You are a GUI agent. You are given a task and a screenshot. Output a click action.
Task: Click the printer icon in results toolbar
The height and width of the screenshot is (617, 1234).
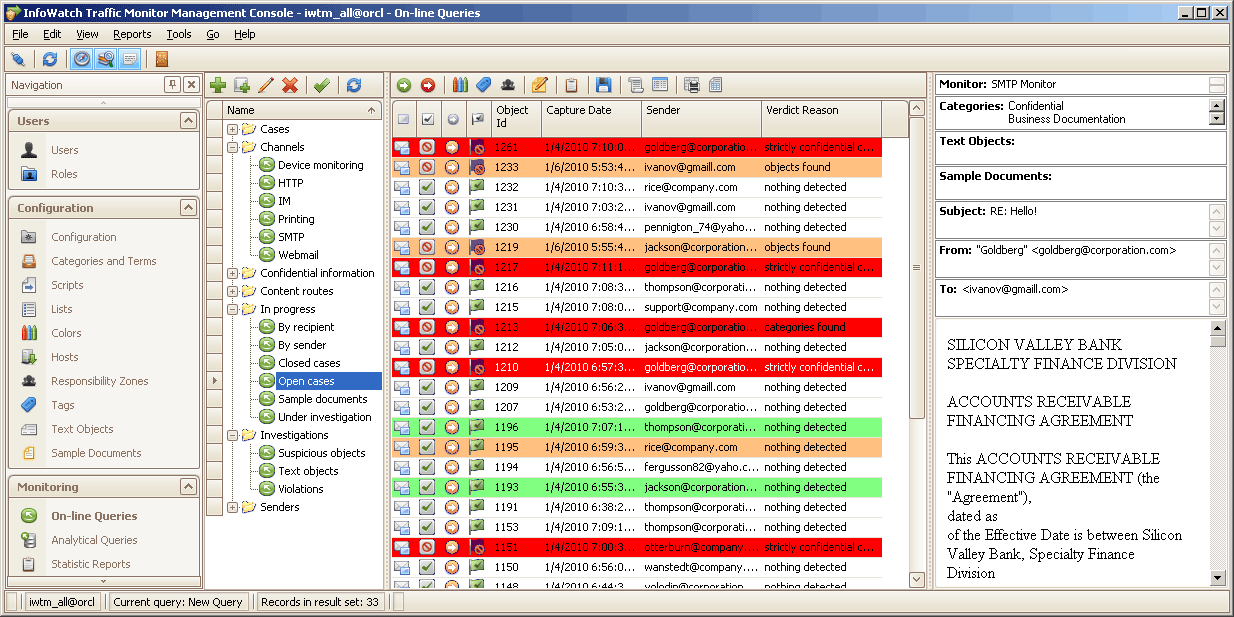(692, 86)
